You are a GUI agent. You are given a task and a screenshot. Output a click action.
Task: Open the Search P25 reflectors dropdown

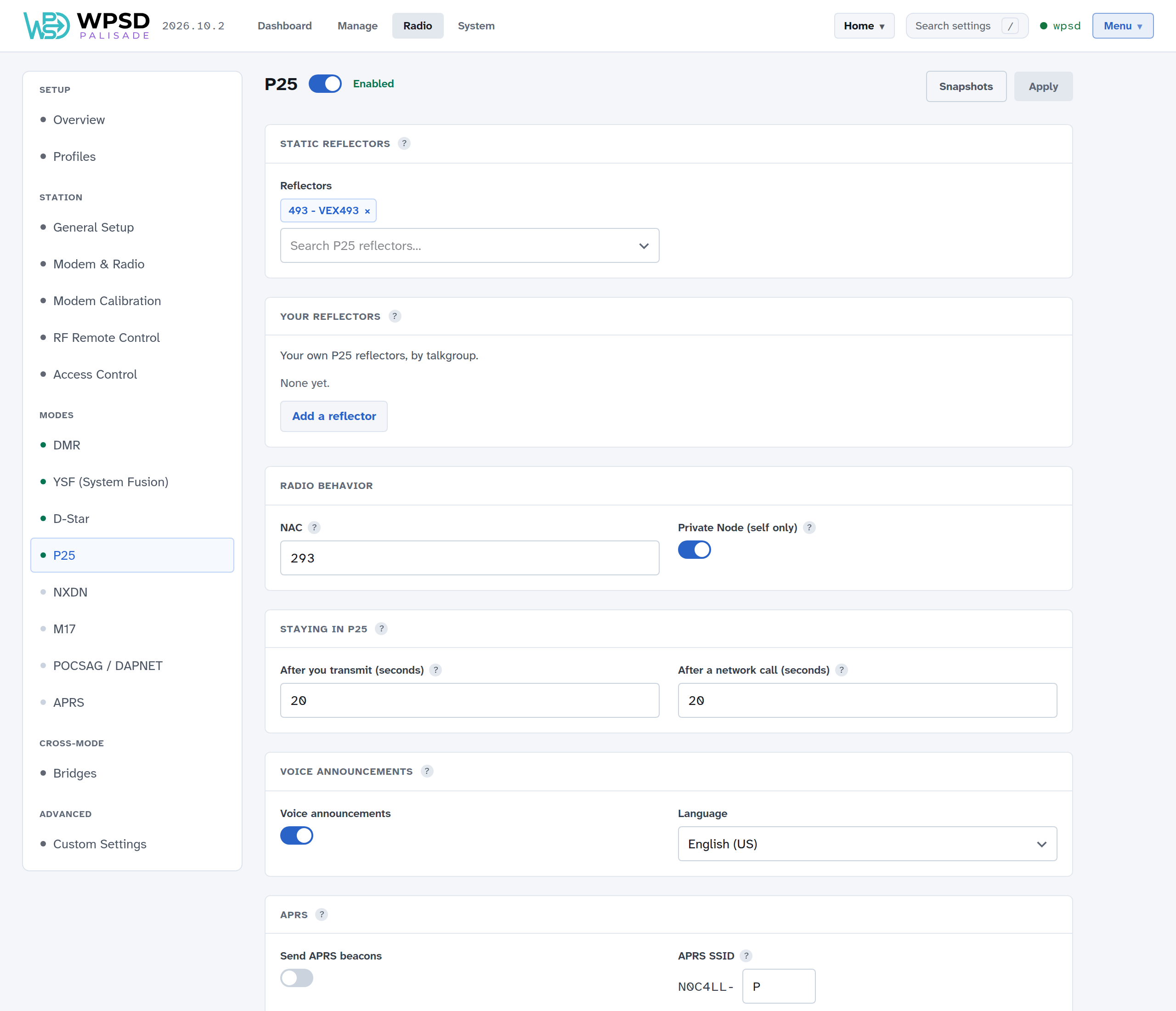[x=469, y=246]
